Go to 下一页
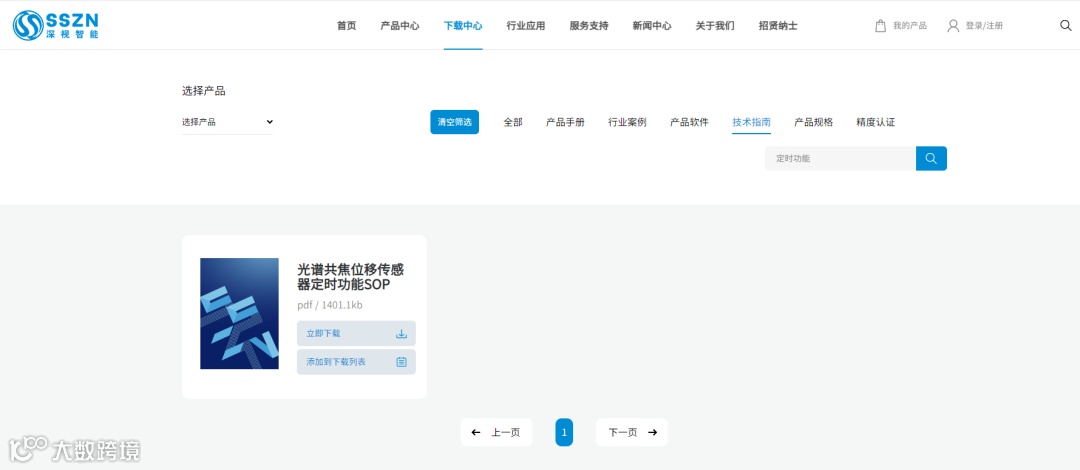The height and width of the screenshot is (470, 1080). (632, 433)
